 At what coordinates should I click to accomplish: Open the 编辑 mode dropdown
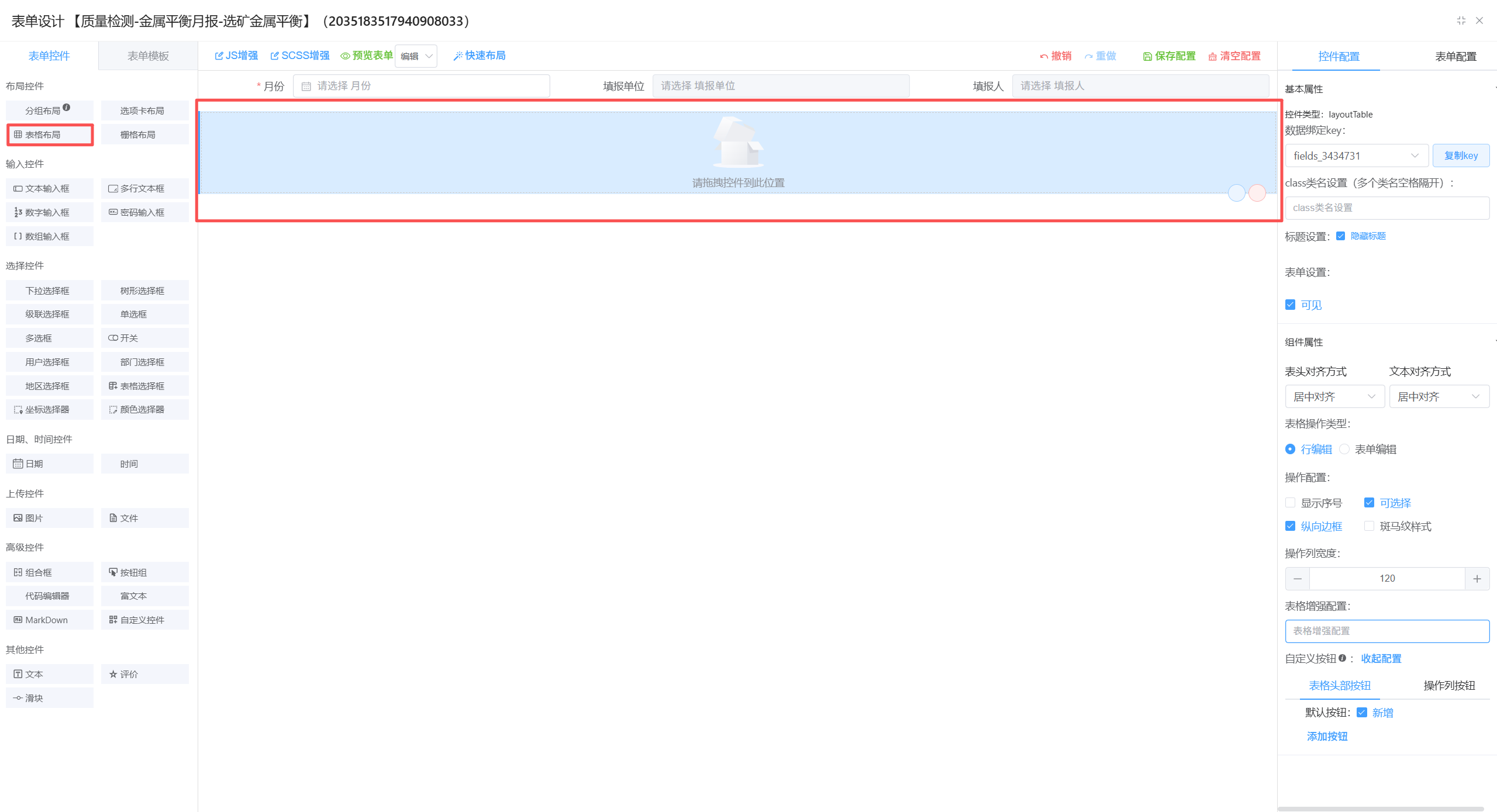pyautogui.click(x=416, y=56)
